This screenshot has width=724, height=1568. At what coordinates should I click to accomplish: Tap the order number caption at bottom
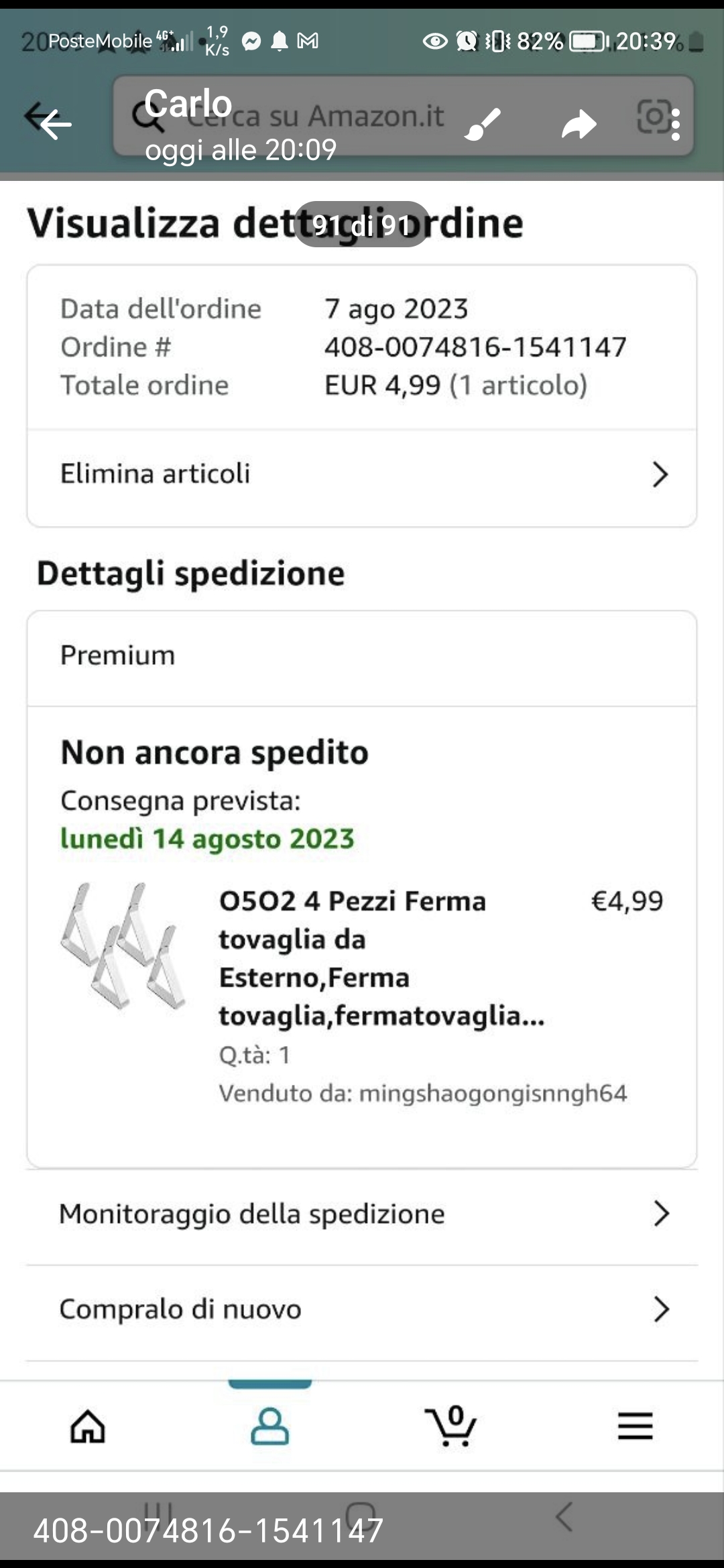coord(208,1530)
